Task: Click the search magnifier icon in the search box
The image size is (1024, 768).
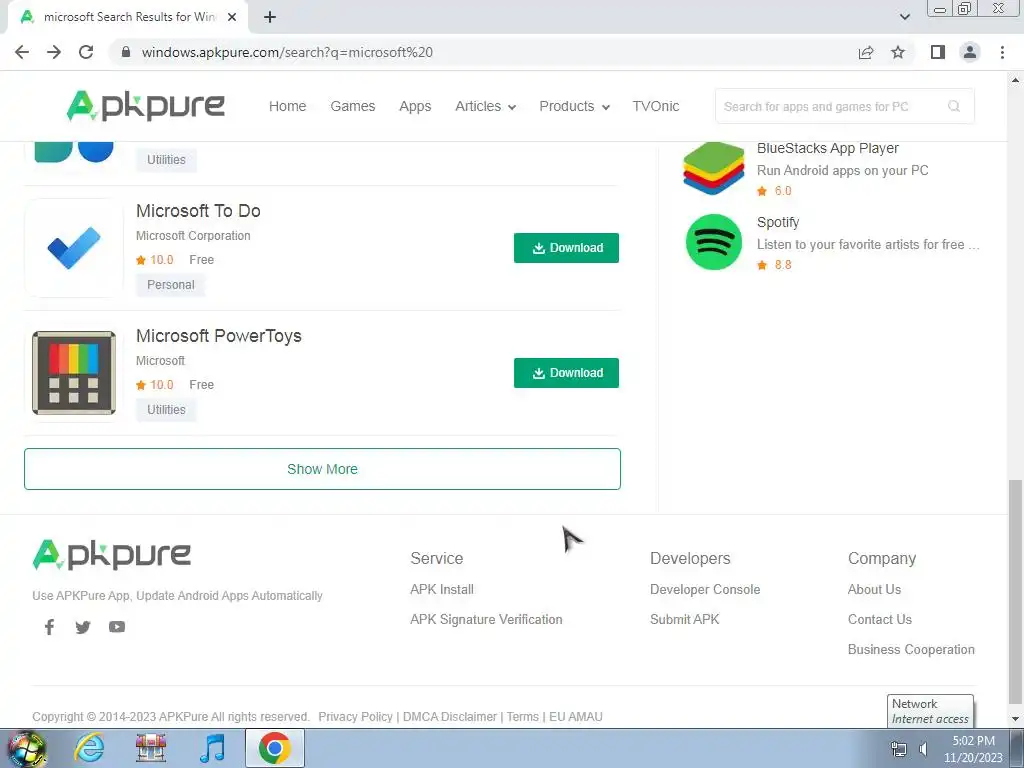Action: tap(954, 106)
